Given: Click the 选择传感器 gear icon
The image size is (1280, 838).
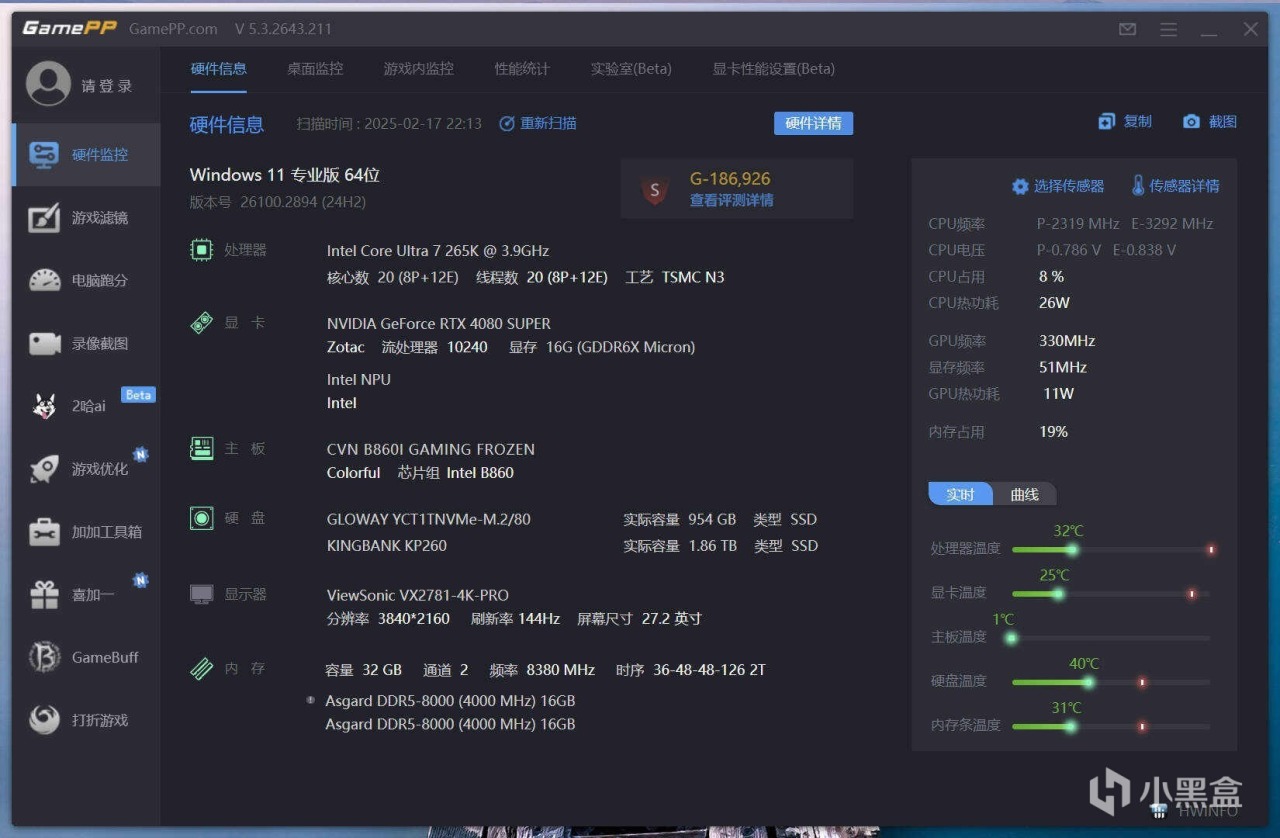Looking at the screenshot, I should pos(1020,186).
